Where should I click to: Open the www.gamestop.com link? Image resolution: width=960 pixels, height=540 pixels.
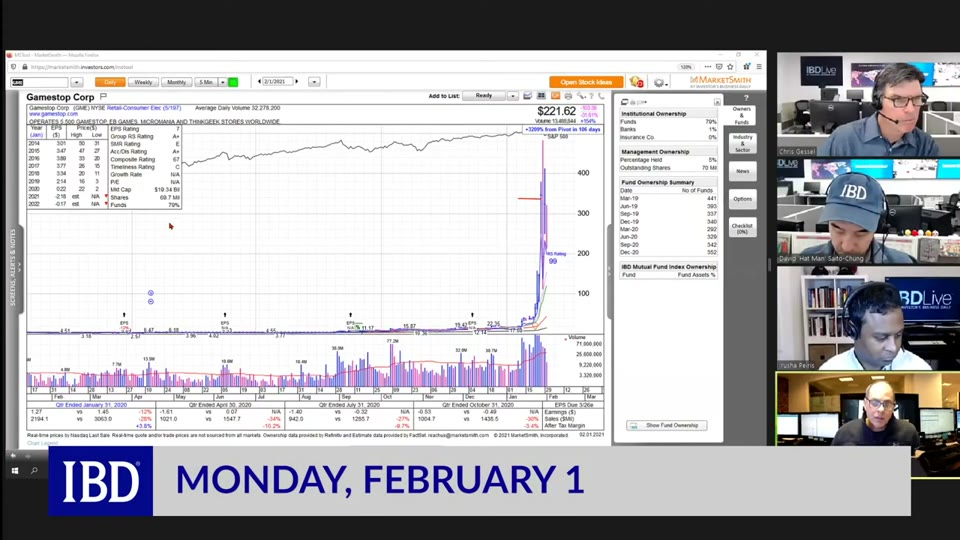coord(53,114)
